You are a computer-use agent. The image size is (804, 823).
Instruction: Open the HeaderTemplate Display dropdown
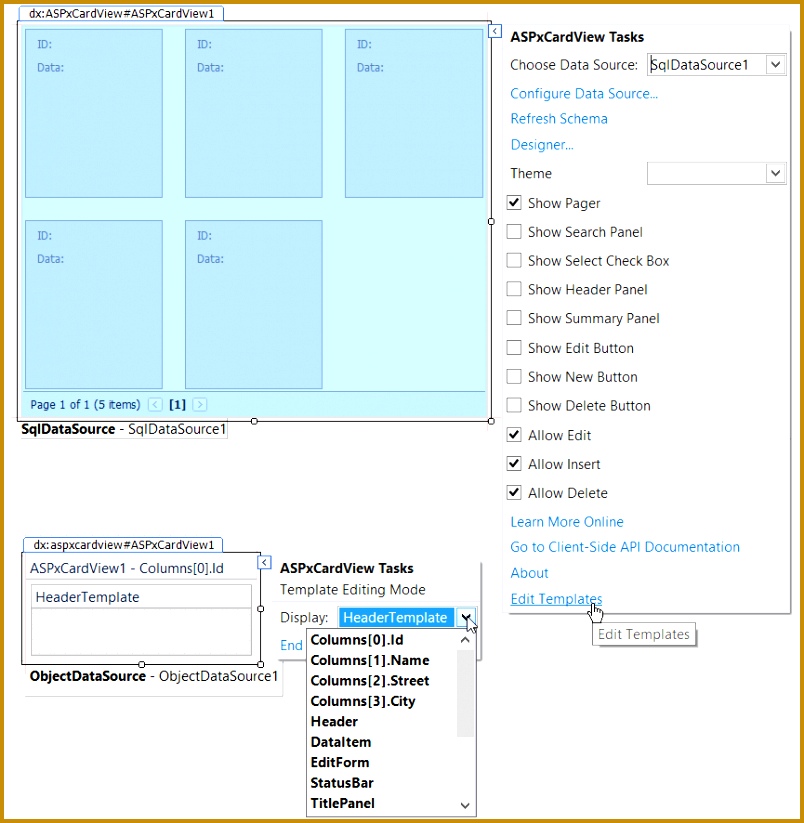point(465,617)
